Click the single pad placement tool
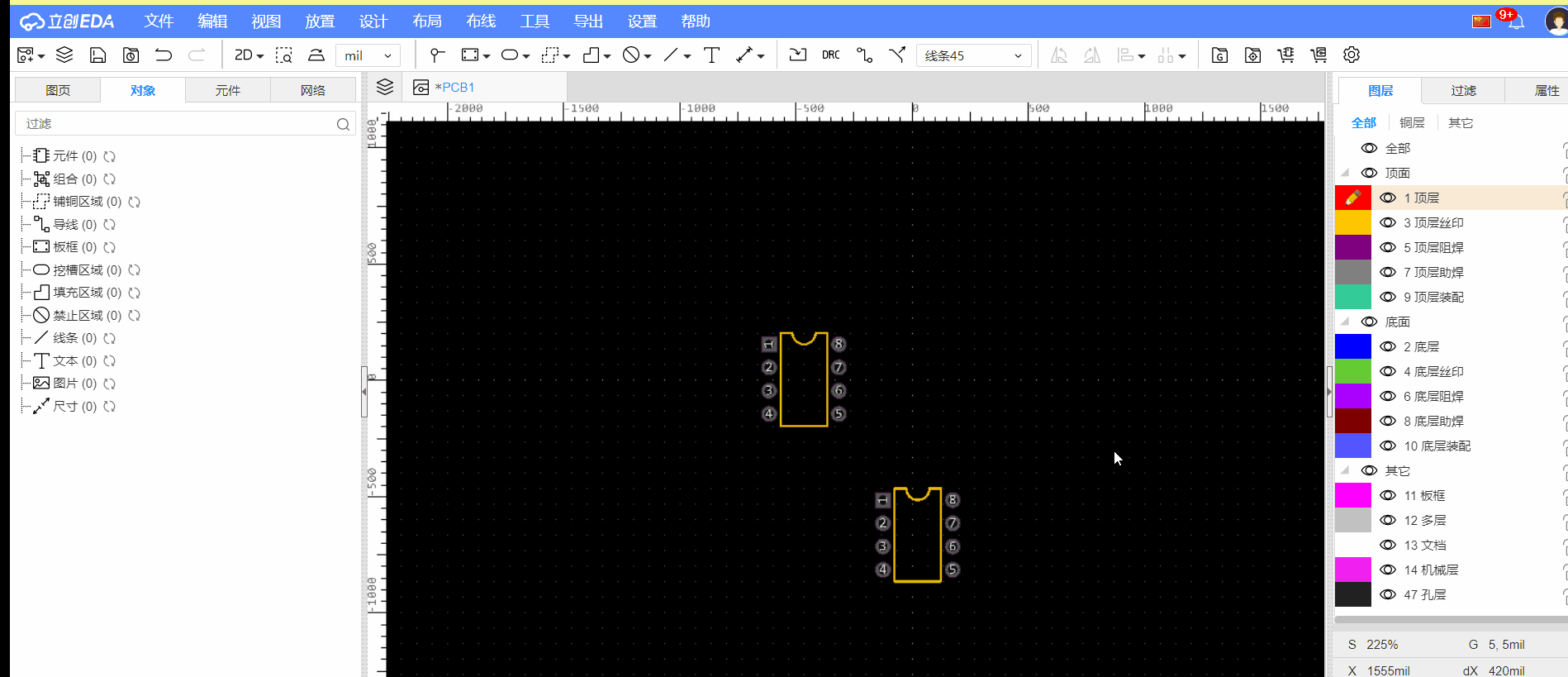 click(437, 55)
